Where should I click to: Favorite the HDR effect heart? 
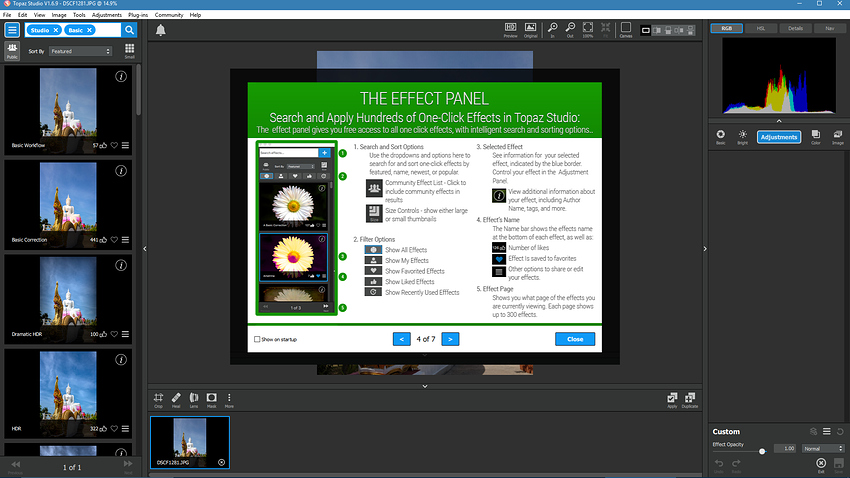click(x=114, y=428)
